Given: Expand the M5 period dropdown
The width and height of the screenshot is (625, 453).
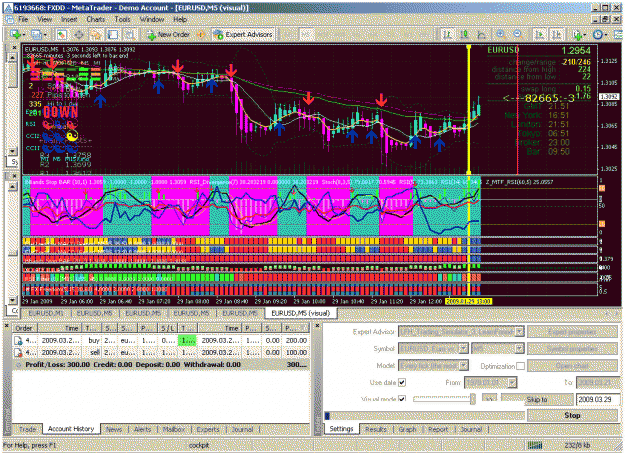Looking at the screenshot, I should coord(519,349).
